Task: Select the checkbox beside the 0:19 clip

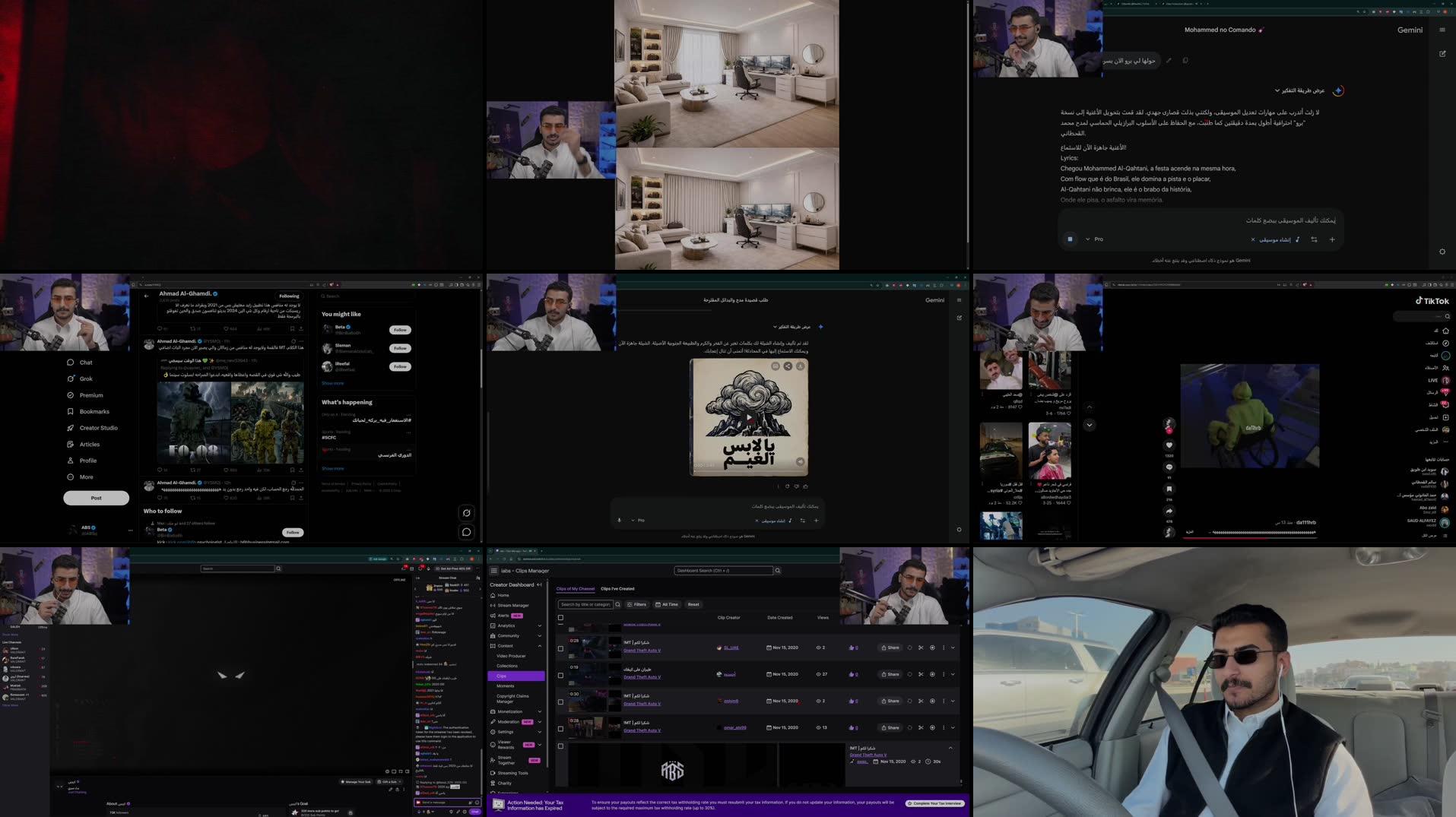Action: (x=561, y=674)
